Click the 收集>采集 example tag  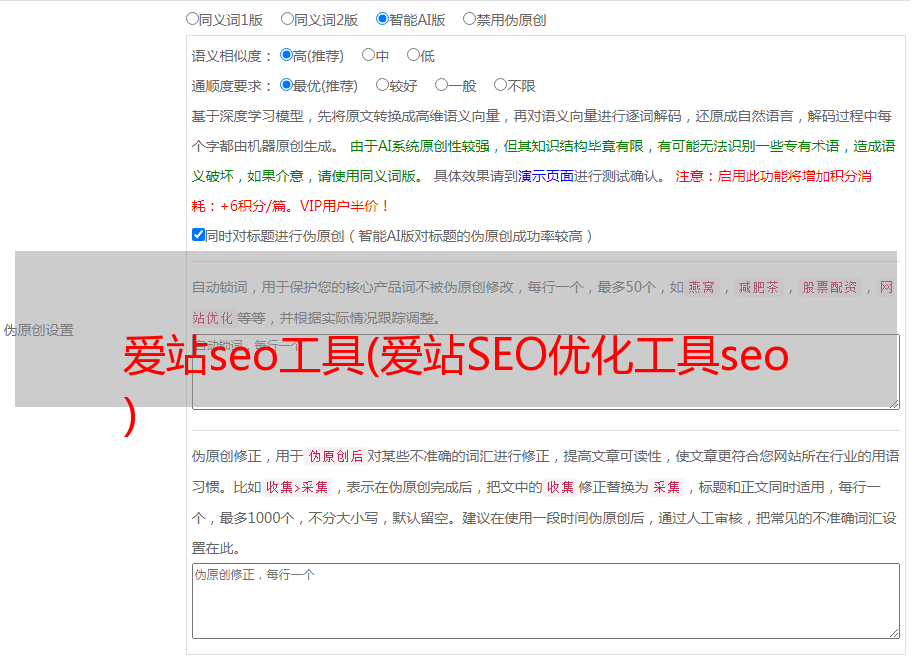pos(297,487)
